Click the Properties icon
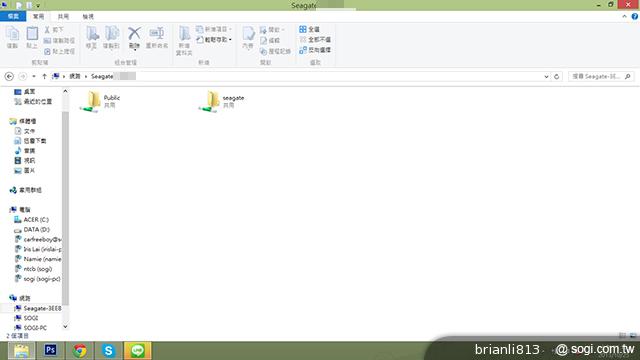 pyautogui.click(x=248, y=34)
